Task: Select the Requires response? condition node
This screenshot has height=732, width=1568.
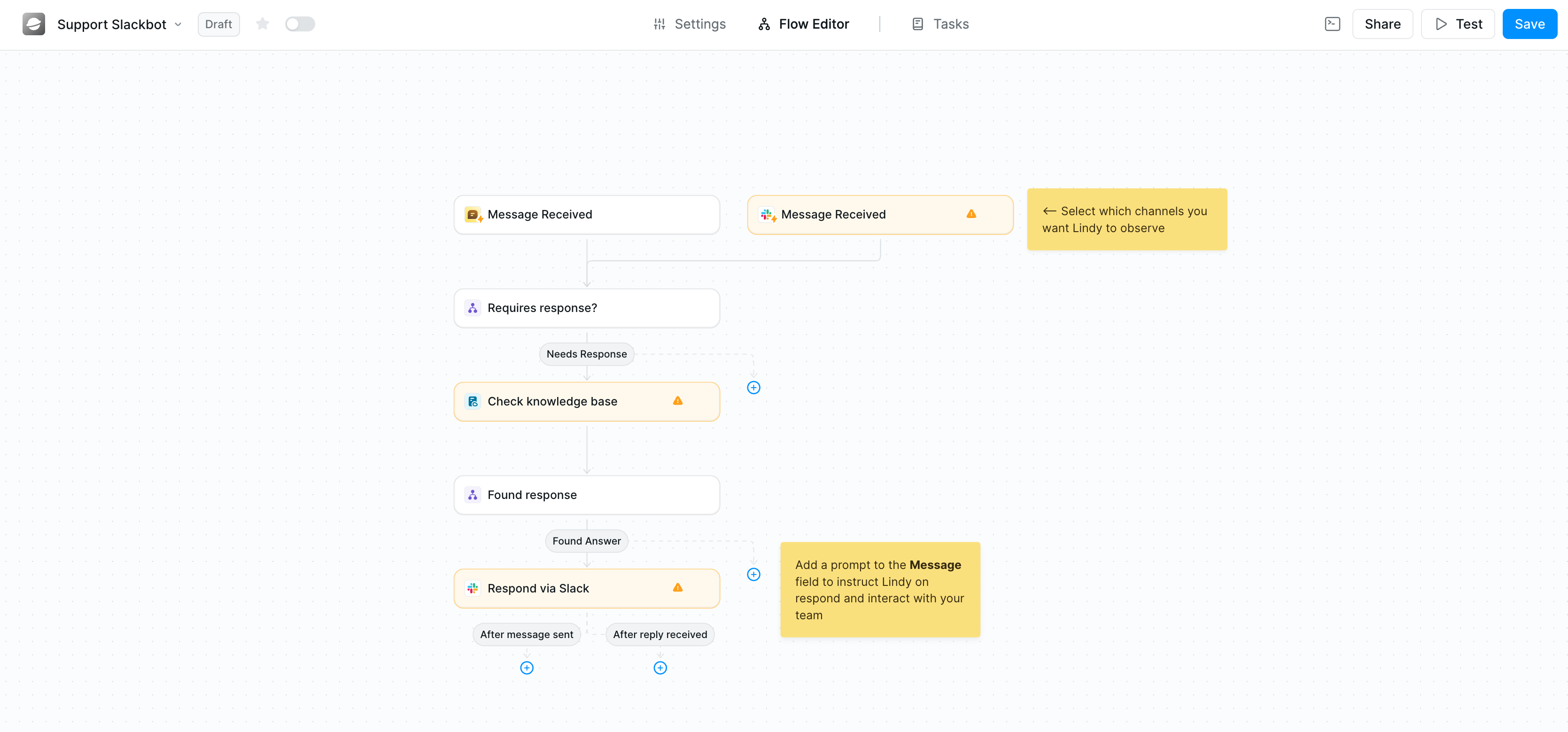Action: point(586,308)
